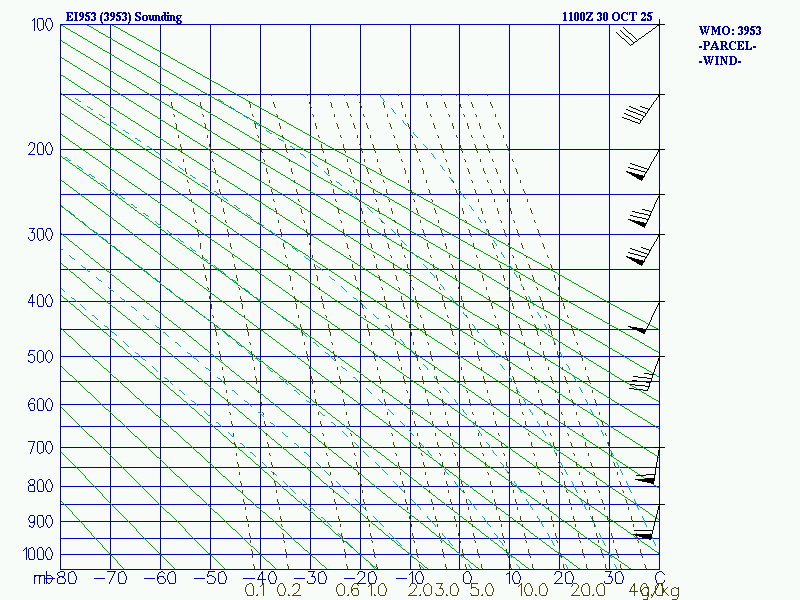The height and width of the screenshot is (600, 800).
Task: Select the 400 pressure axis label
Action: 40,301
